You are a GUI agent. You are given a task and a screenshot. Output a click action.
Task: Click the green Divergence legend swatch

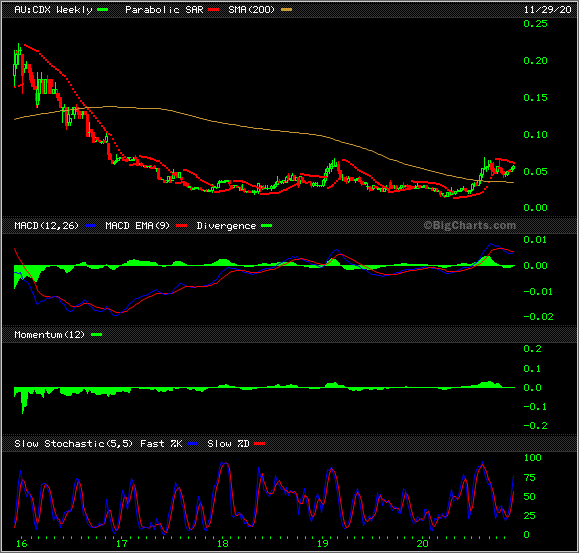(x=267, y=226)
